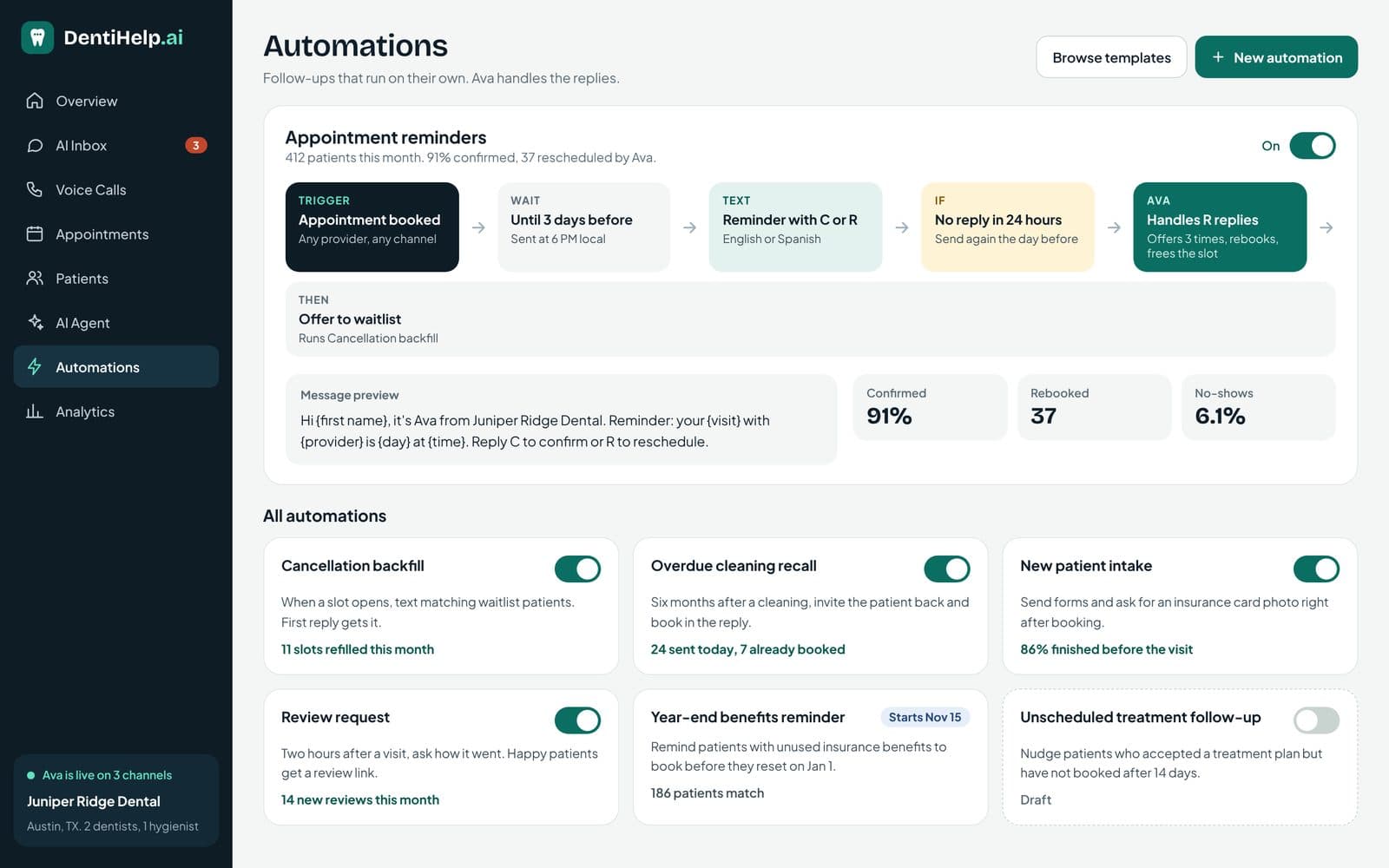Open the Handles R replies Ava step
The image size is (1389, 868).
(1220, 227)
